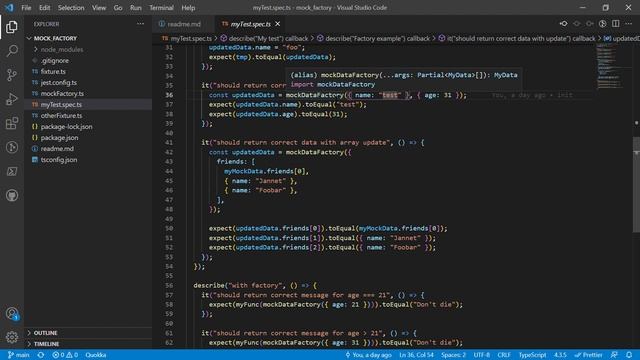Open the Explorer view in activity bar
640x360 pixels.
click(12, 27)
